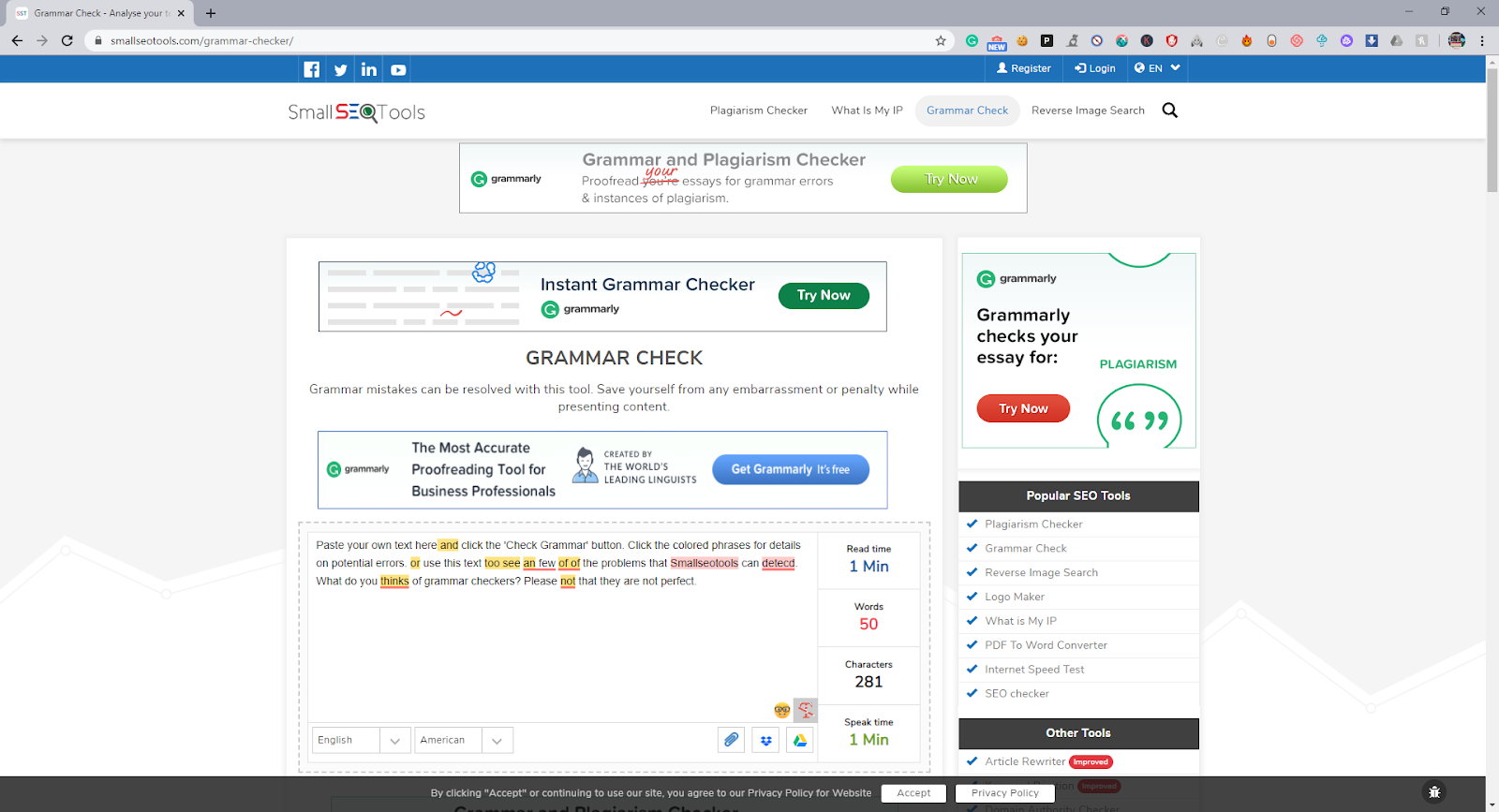Open the blue download-arrow extension icon

click(1372, 40)
